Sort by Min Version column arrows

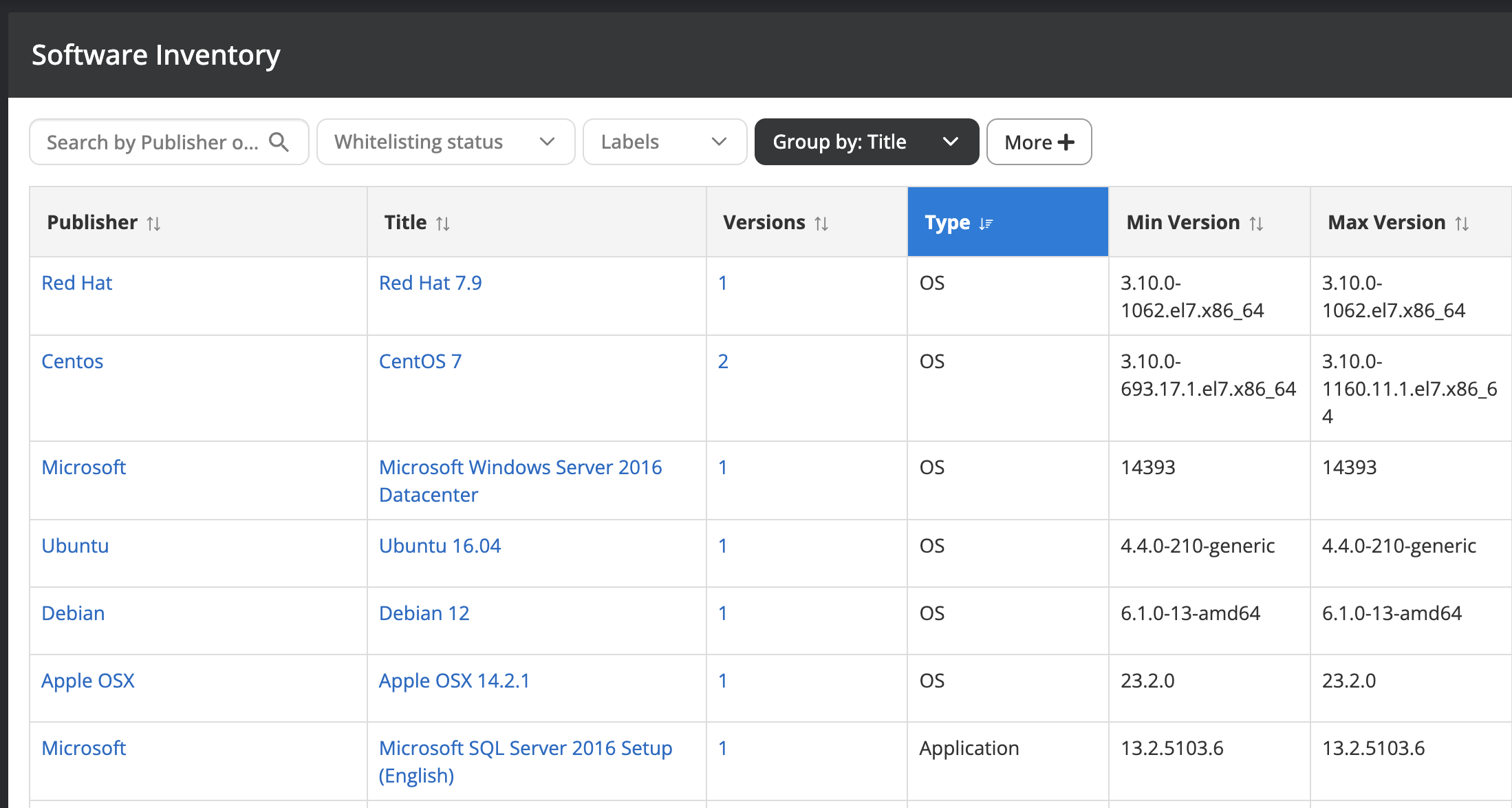tap(1256, 224)
